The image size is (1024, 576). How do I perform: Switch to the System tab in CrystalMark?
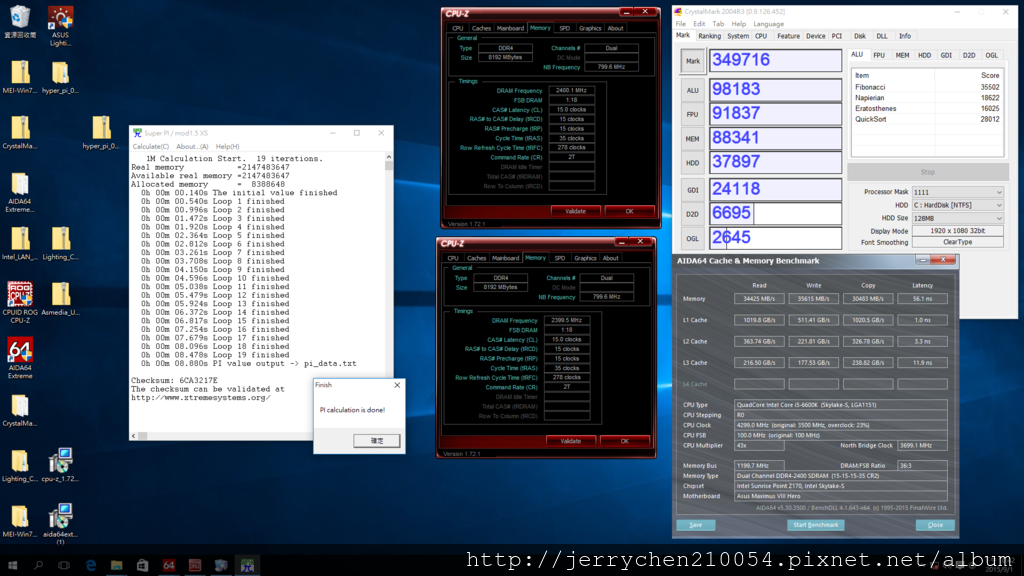point(738,37)
